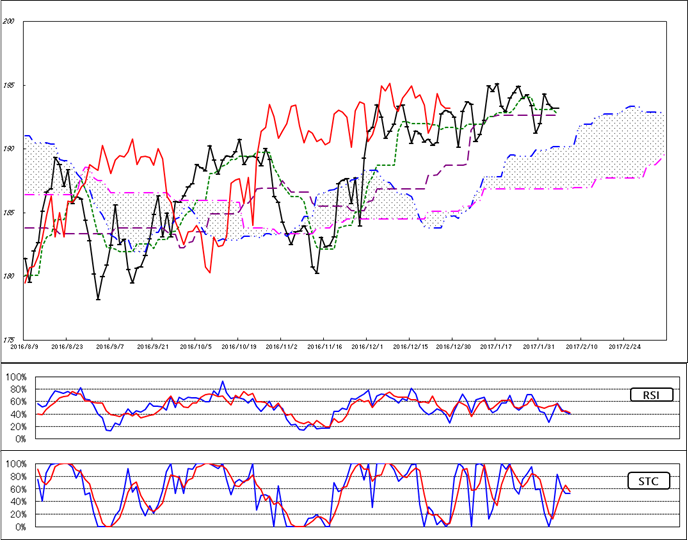Click the 0% label on STC panel

[x=20, y=526]
